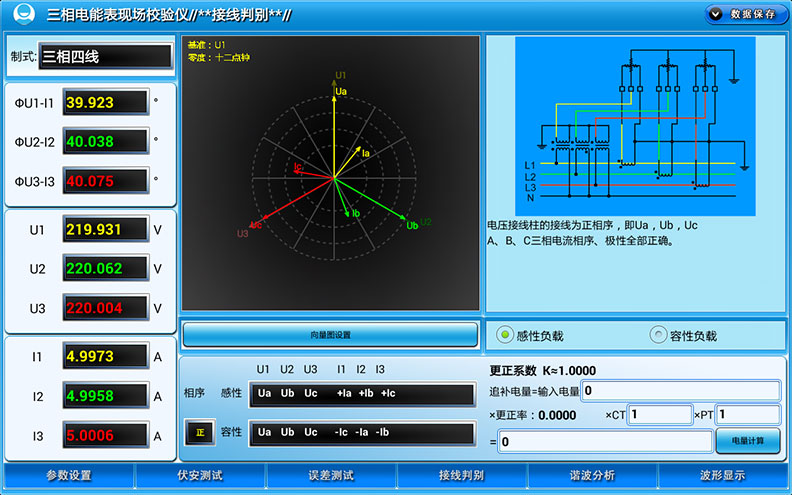This screenshot has height=495, width=792.
Task: Select the 容性负载 capacitive load option
Action: [658, 335]
